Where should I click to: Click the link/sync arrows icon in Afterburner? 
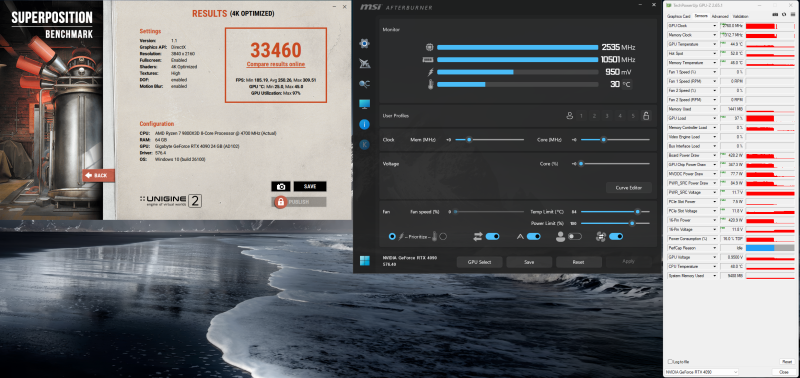pos(478,236)
